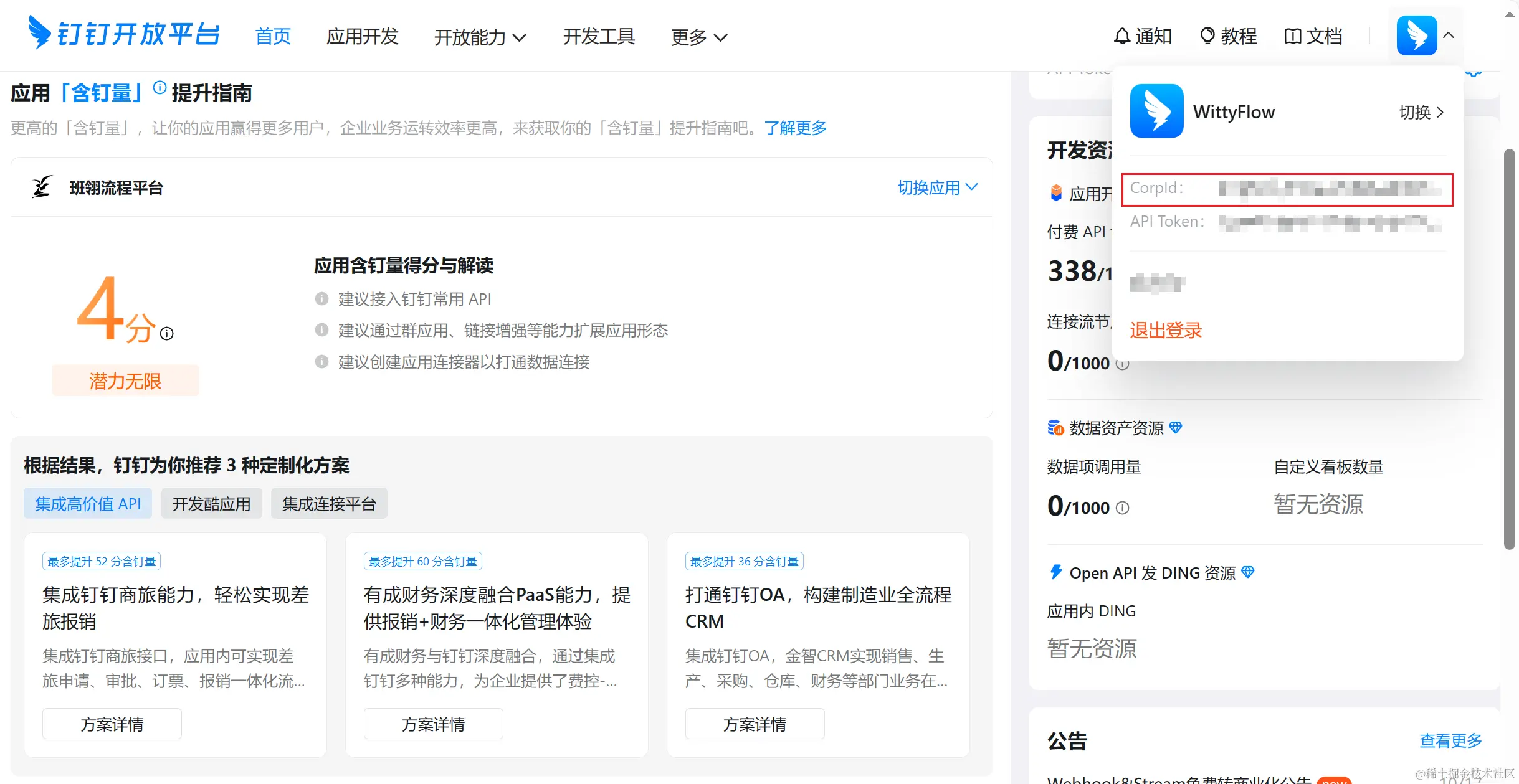The image size is (1519, 784).
Task: Click the notification bell icon
Action: pos(1121,36)
